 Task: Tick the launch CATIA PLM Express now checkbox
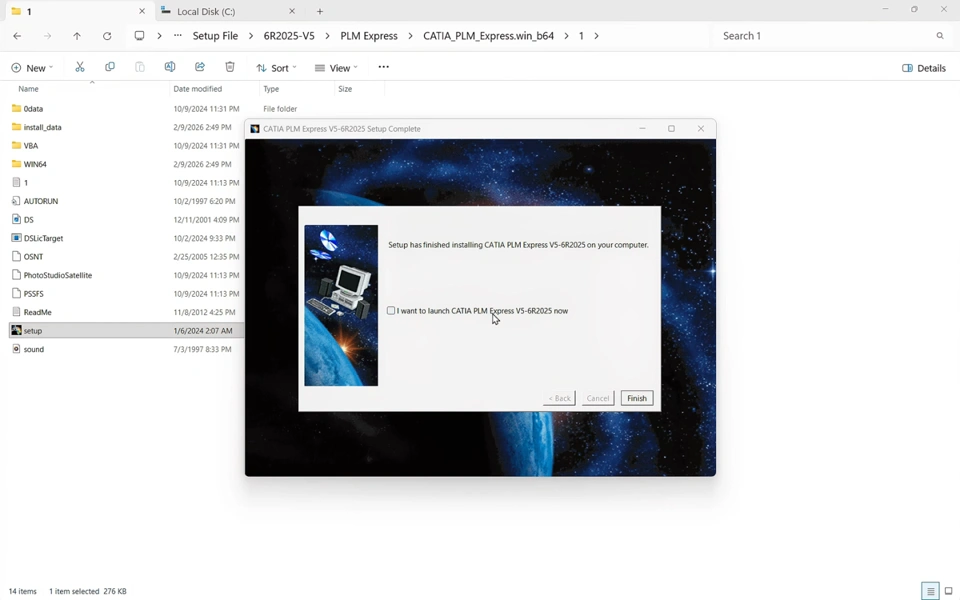pos(391,310)
